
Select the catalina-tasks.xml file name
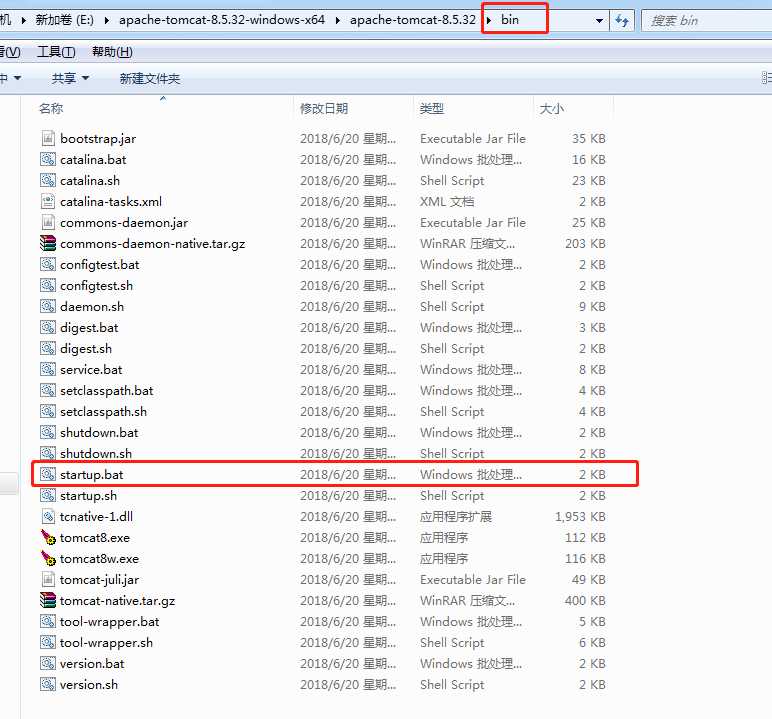pyautogui.click(x=111, y=201)
